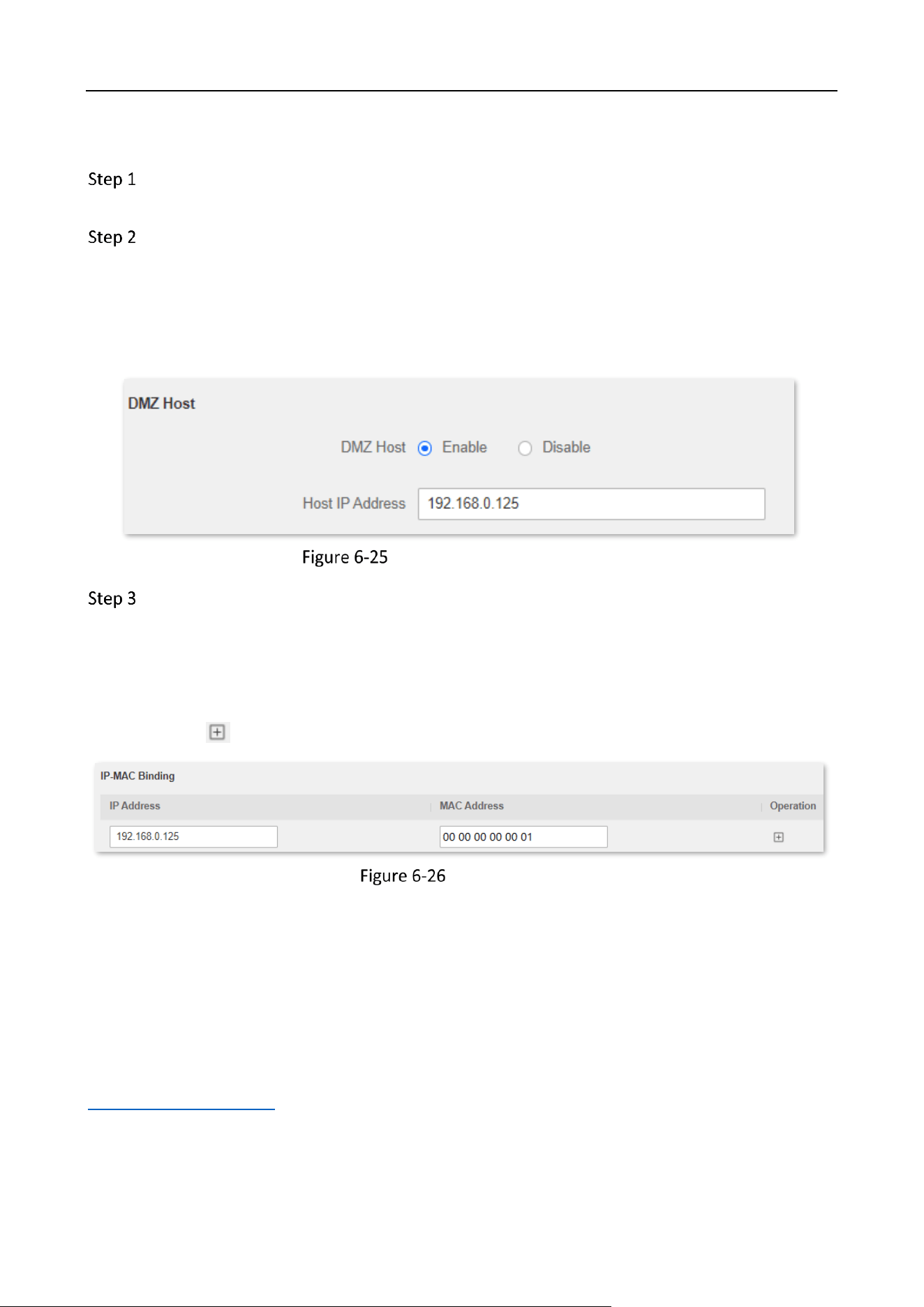The height and width of the screenshot is (1307, 924).
Task: Click the MAC Address column header
Action: (472, 806)
